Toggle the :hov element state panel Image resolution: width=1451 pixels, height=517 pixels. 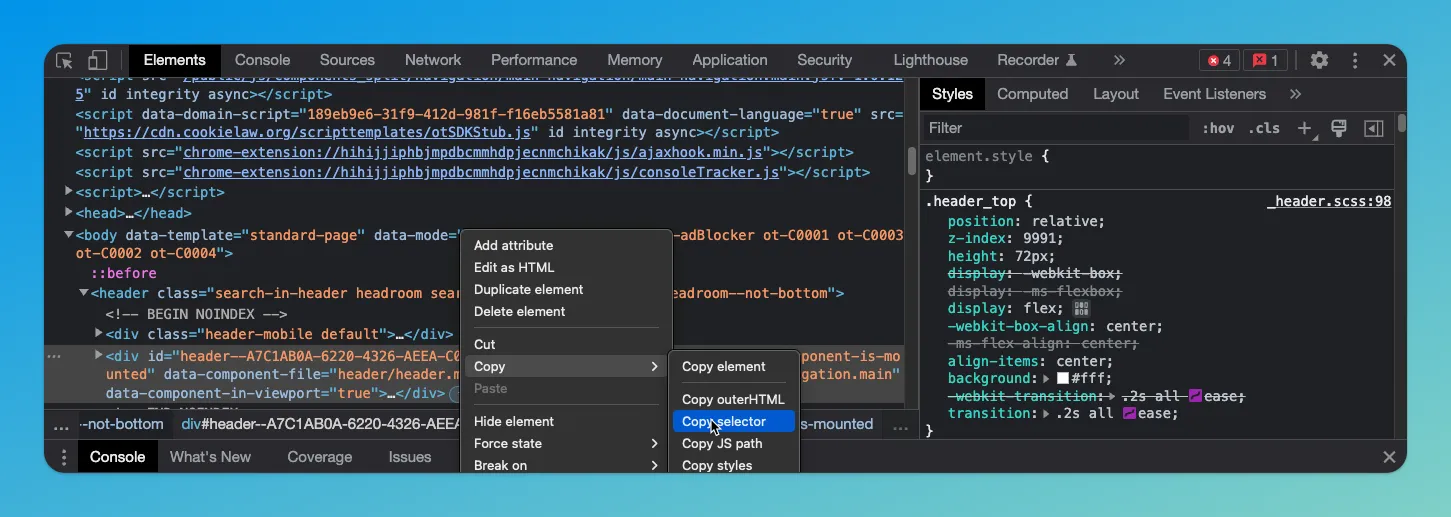tap(1218, 128)
